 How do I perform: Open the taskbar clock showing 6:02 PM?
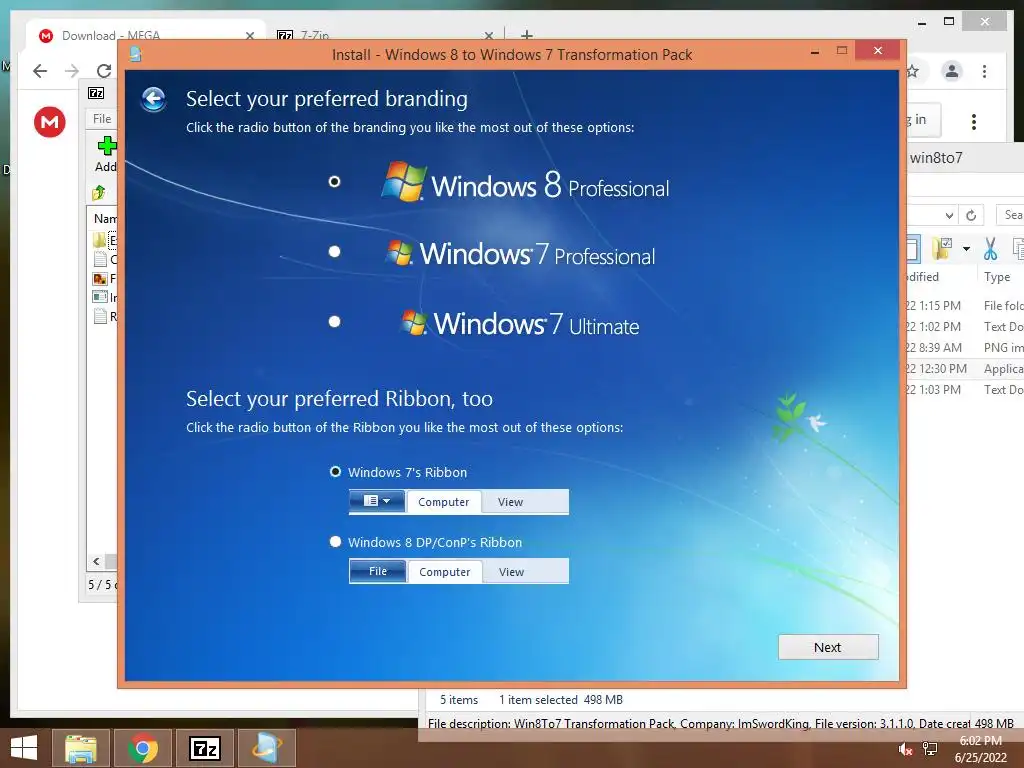click(x=980, y=749)
